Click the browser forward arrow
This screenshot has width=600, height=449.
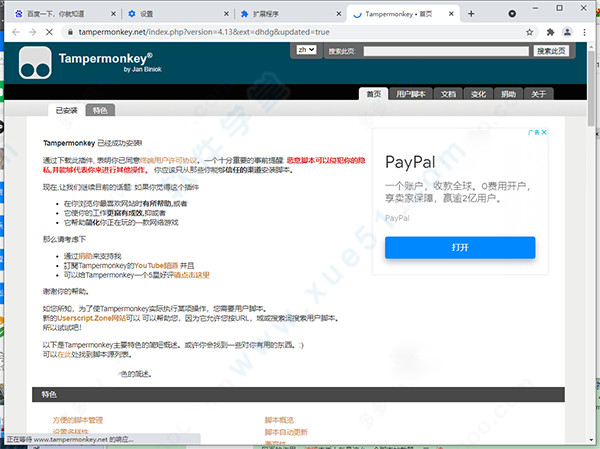tap(33, 32)
